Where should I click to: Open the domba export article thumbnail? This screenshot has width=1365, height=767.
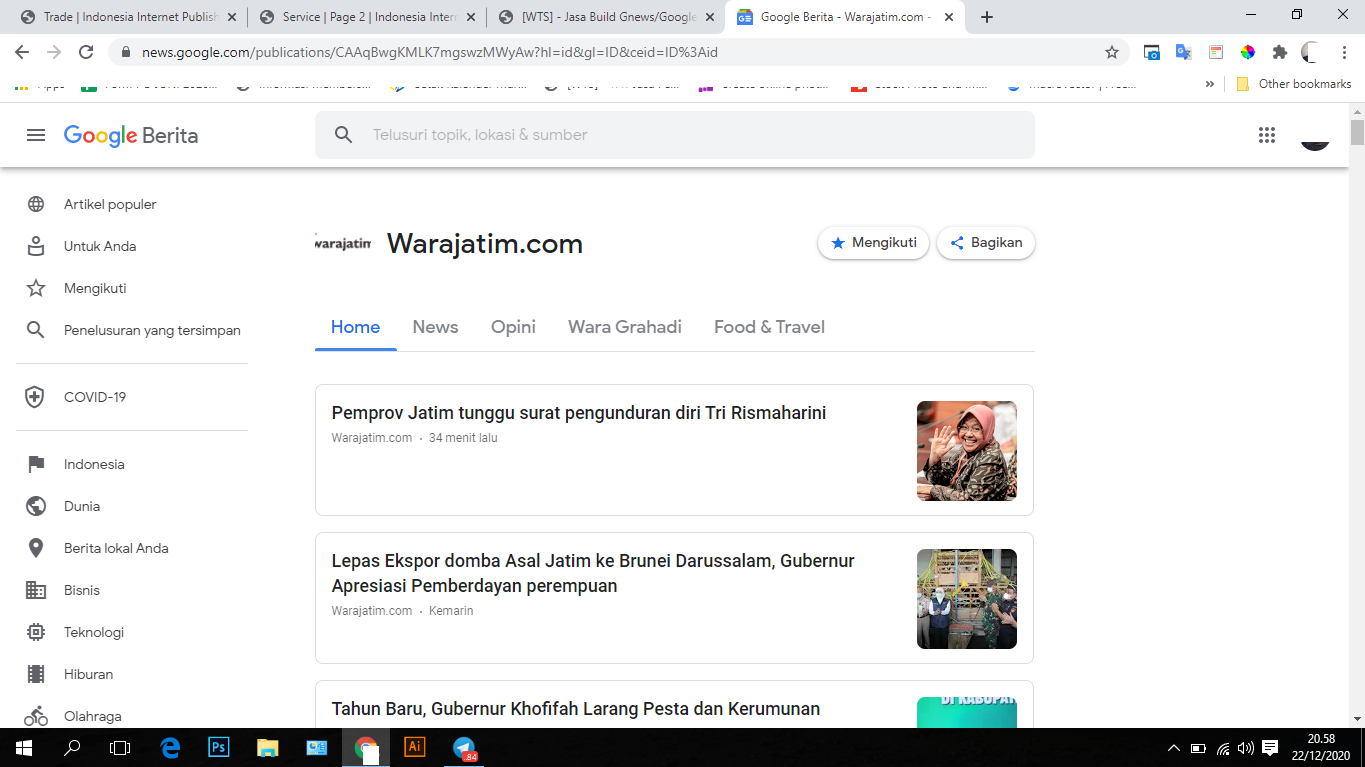[x=967, y=599]
